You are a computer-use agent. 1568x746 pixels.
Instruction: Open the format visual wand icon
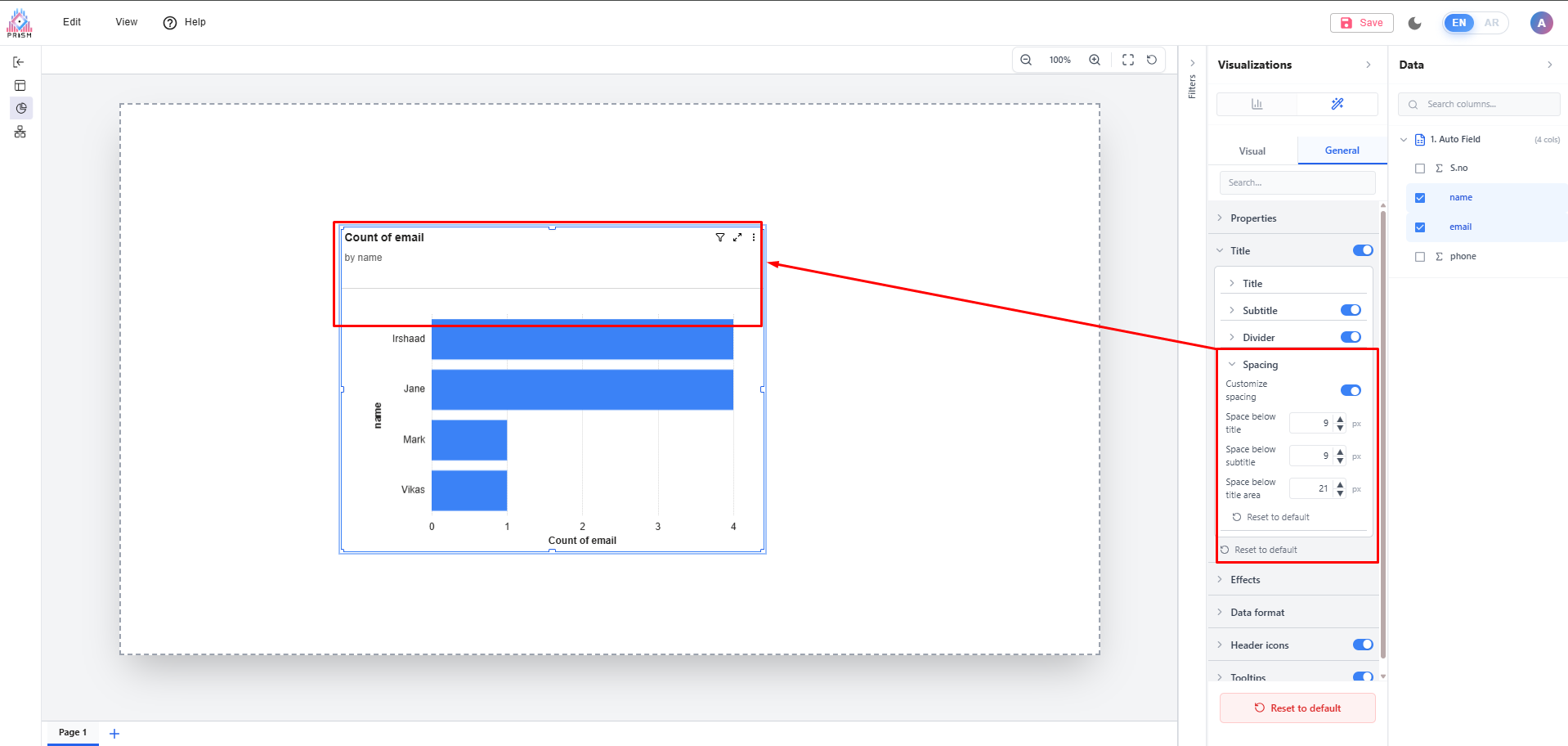pyautogui.click(x=1337, y=104)
